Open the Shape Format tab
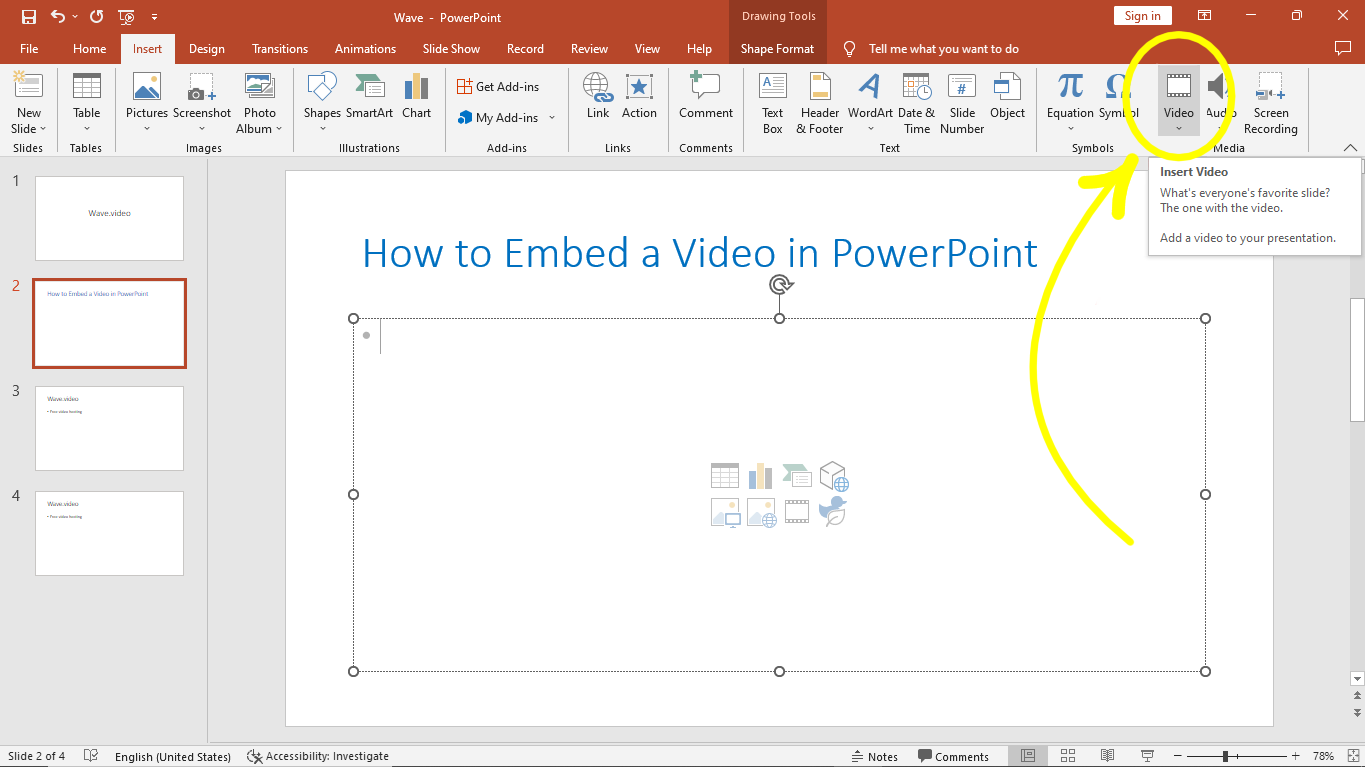The height and width of the screenshot is (767, 1365). coord(777,48)
